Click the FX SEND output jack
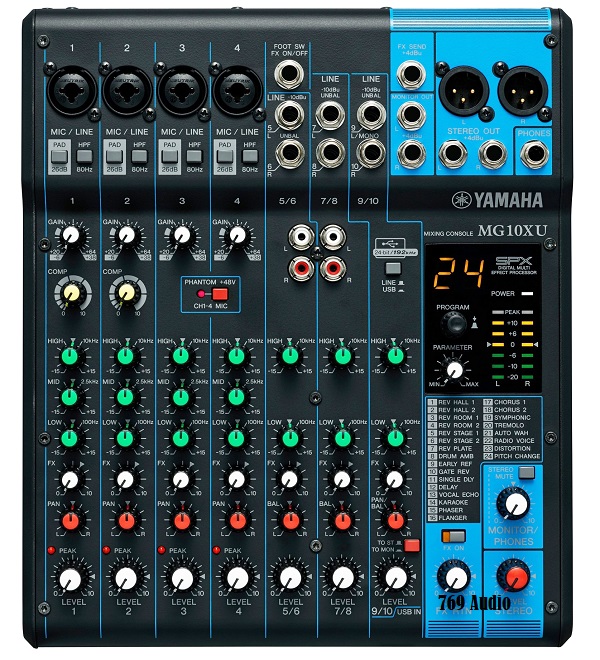Screen dimensions: 600x660 [411, 75]
